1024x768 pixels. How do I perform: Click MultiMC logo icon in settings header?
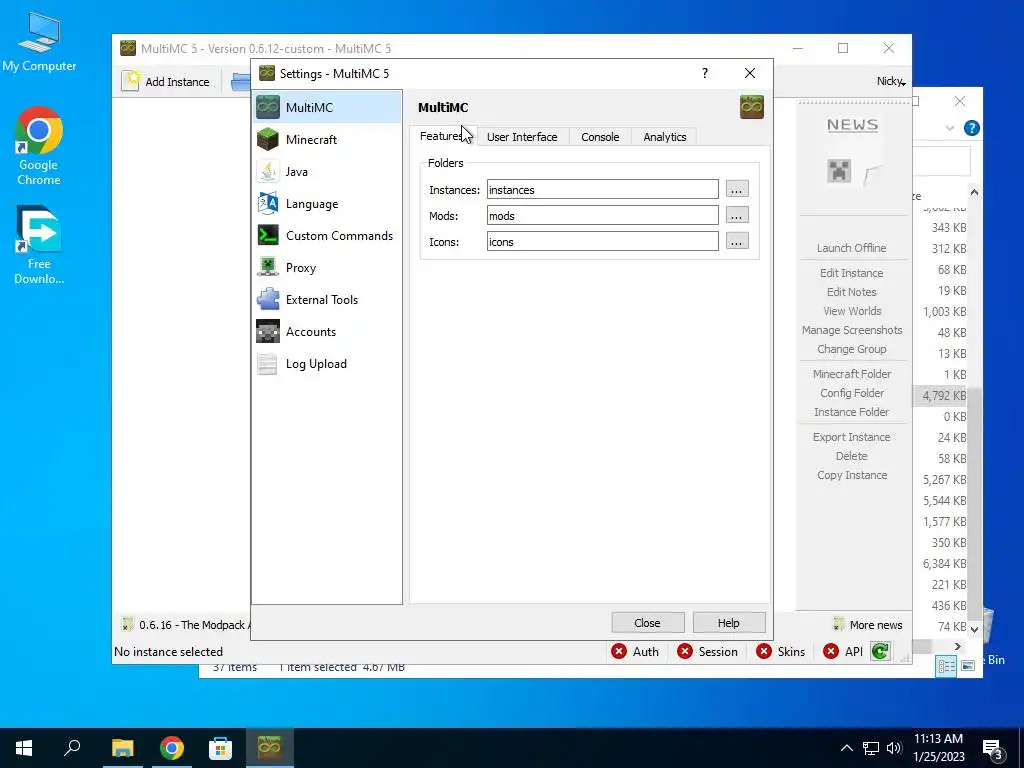(x=752, y=107)
